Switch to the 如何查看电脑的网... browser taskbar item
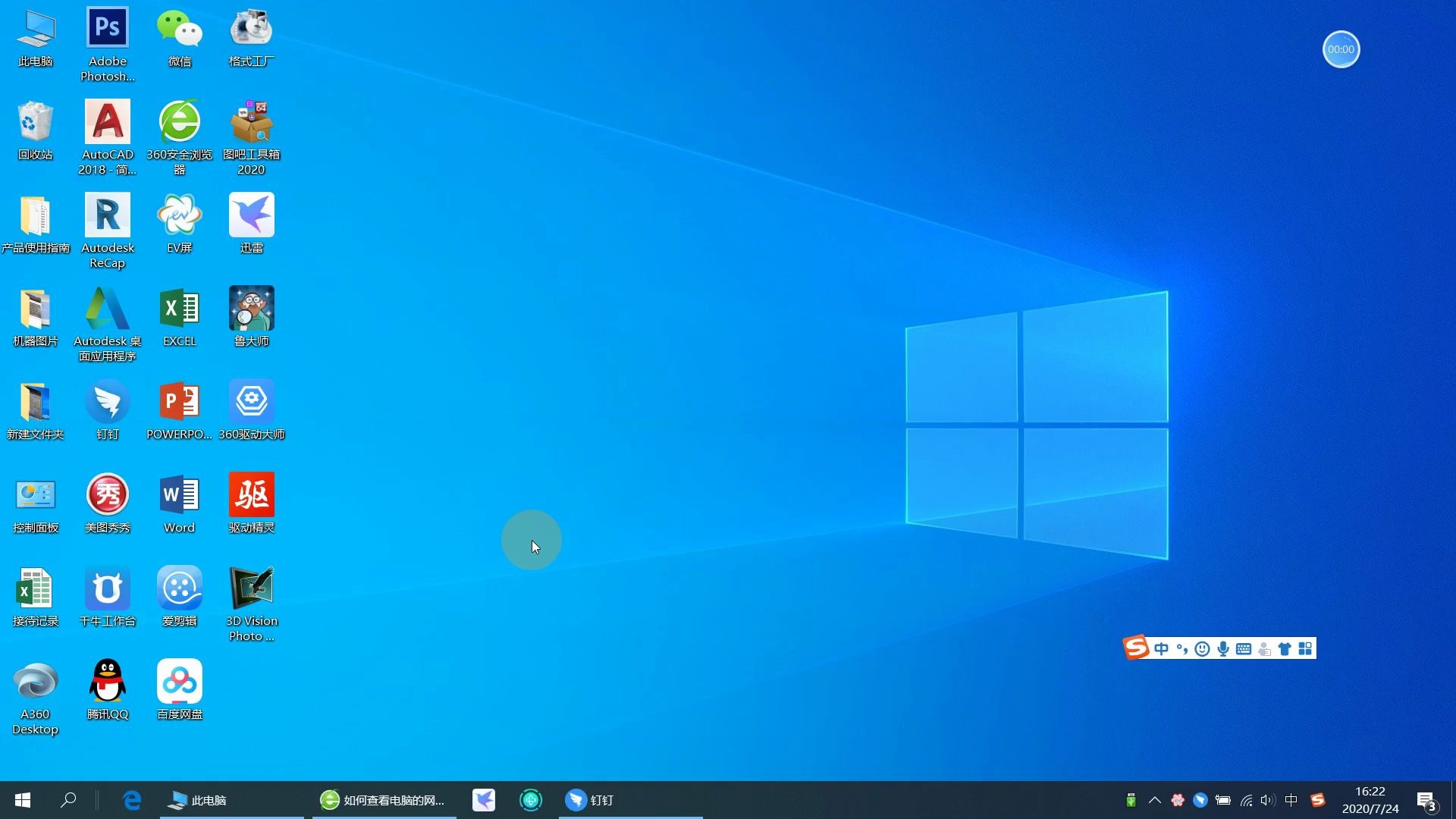The image size is (1456, 819). [x=384, y=800]
